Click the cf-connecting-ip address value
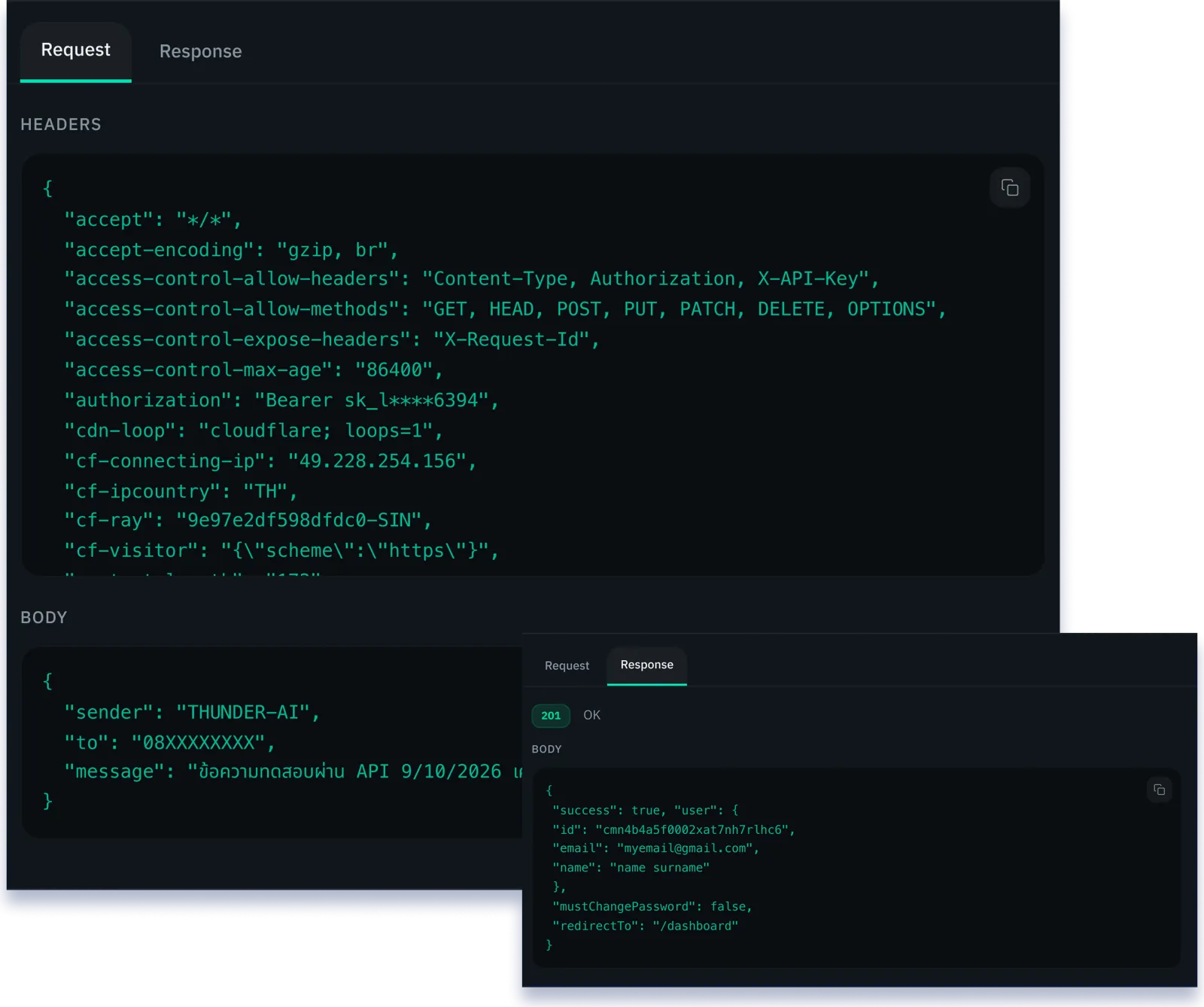Screen dimensions: 1204x1007 pyautogui.click(x=380, y=461)
